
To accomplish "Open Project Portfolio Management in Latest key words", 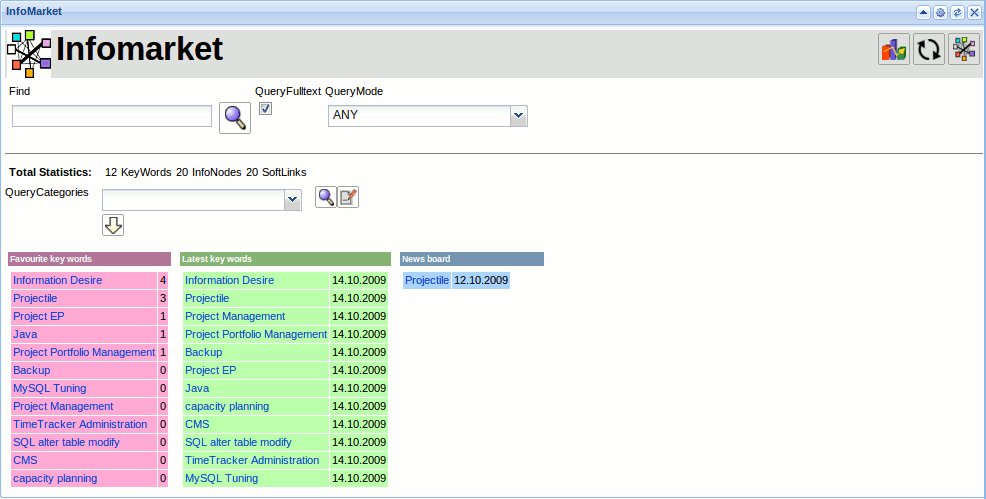I will coord(256,334).
